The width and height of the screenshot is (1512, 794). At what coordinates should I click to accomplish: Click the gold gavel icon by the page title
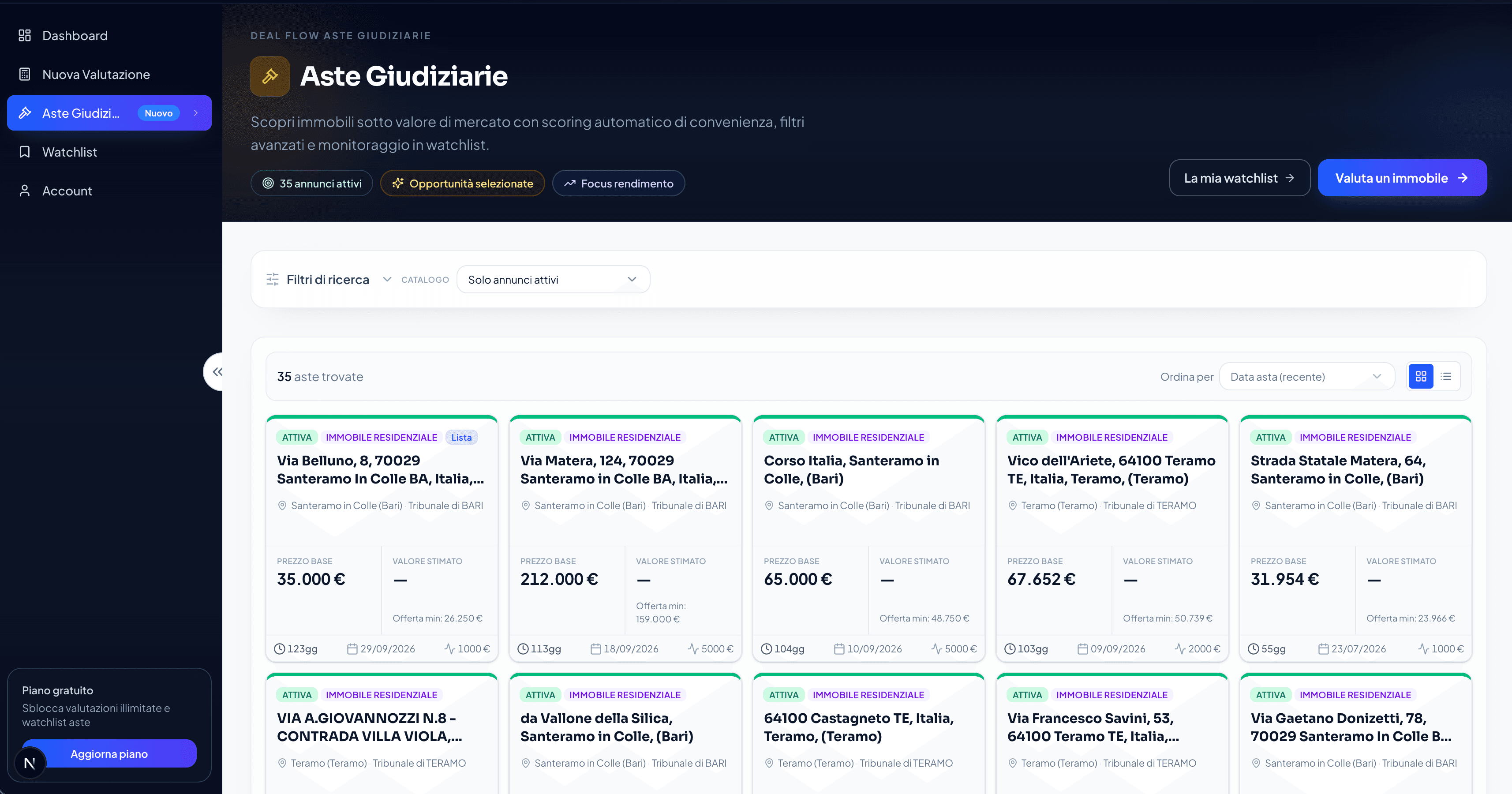(x=270, y=76)
